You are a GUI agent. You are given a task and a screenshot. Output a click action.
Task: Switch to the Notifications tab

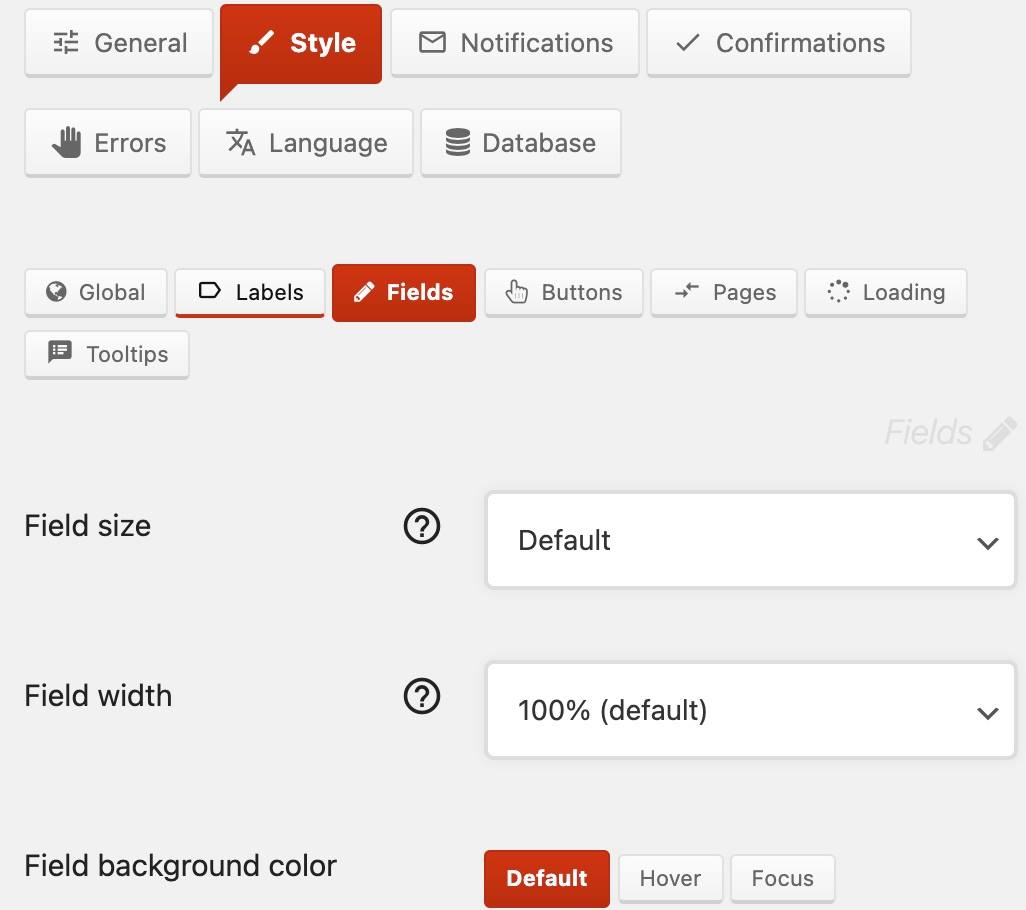(x=515, y=43)
